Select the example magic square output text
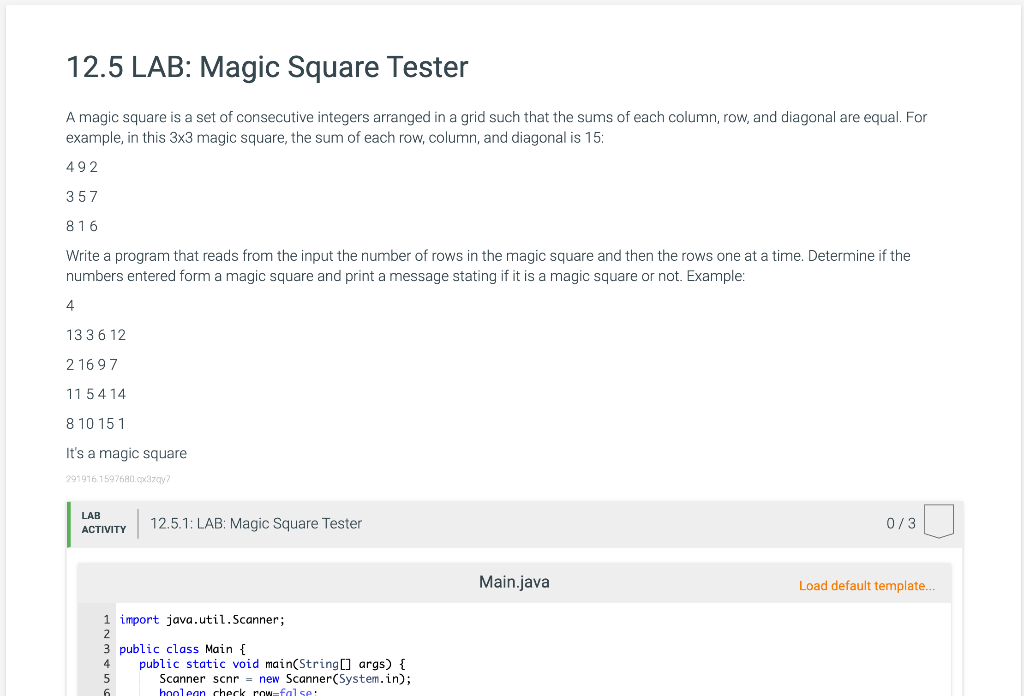Viewport: 1024px width, 696px height. point(126,453)
